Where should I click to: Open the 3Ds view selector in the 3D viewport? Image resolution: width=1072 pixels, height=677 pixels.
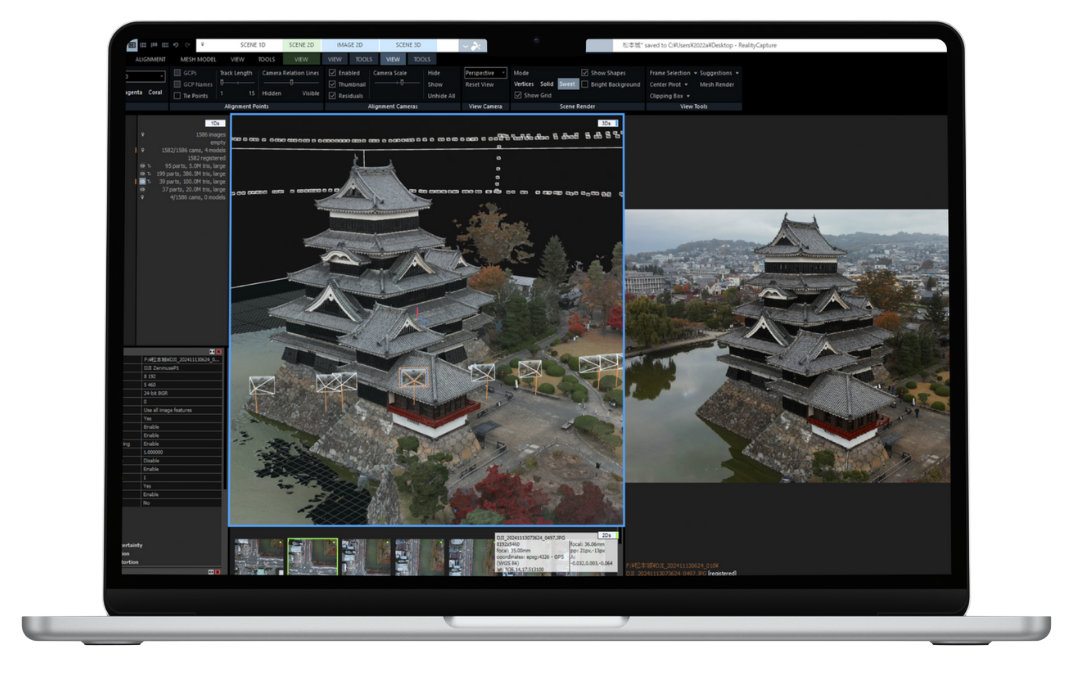pos(608,123)
